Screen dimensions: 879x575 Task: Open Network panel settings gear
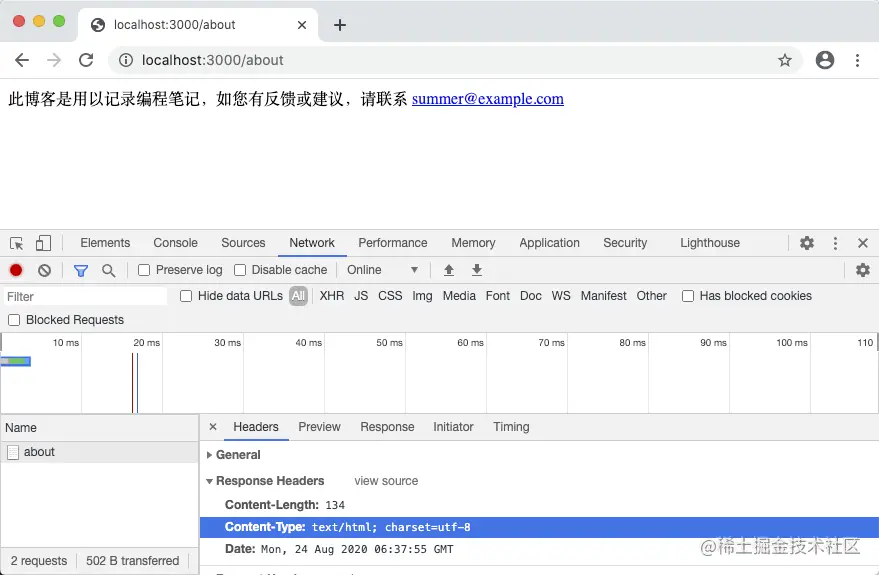(863, 270)
